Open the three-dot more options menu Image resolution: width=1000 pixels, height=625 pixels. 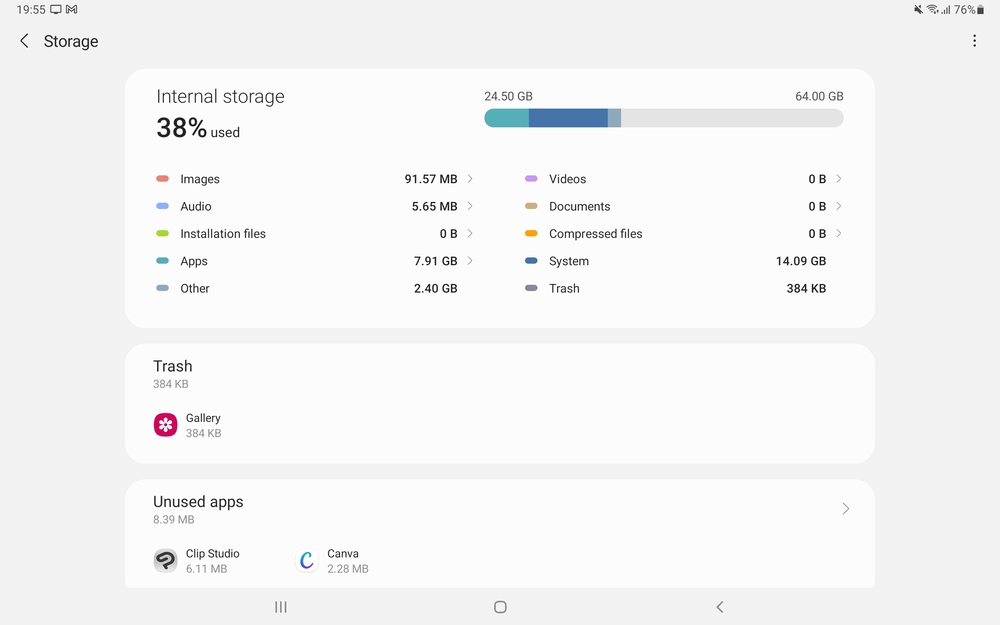tap(974, 41)
